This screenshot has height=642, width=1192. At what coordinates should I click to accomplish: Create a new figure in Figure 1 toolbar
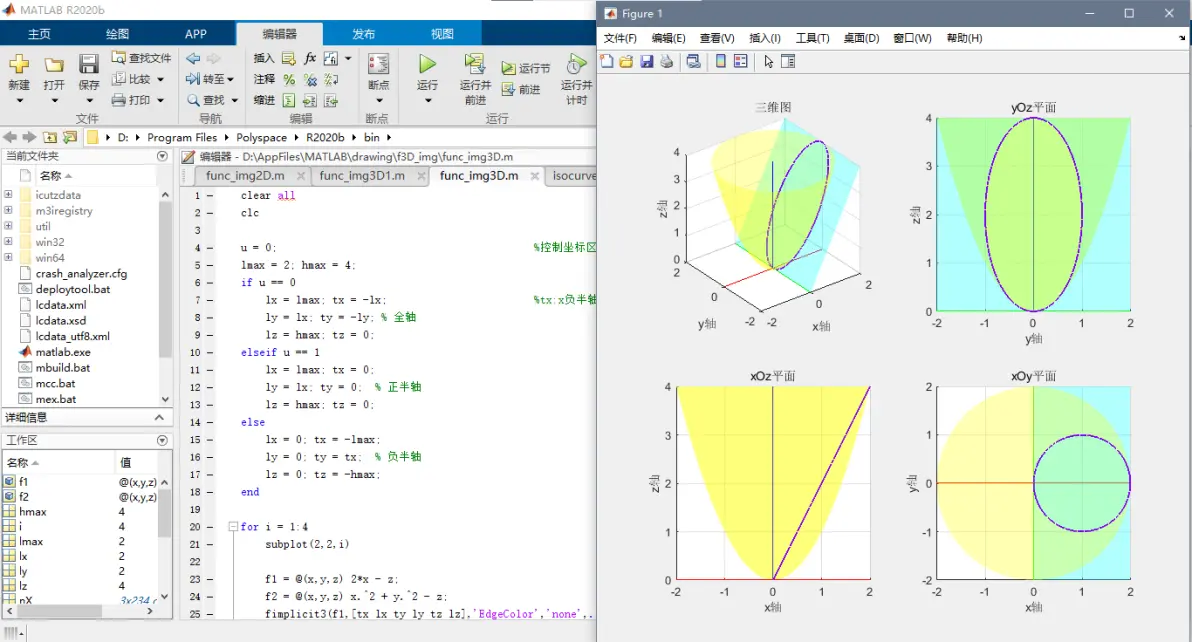[x=607, y=62]
